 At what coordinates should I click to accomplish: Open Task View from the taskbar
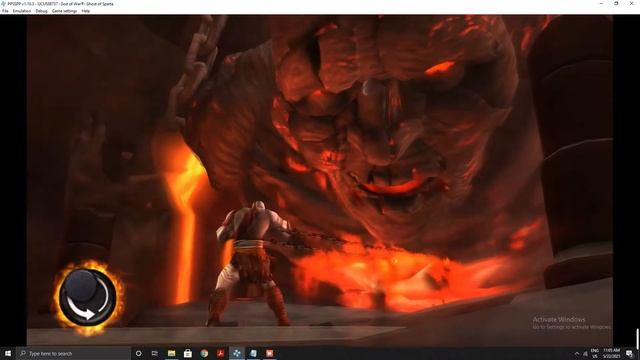[155, 353]
